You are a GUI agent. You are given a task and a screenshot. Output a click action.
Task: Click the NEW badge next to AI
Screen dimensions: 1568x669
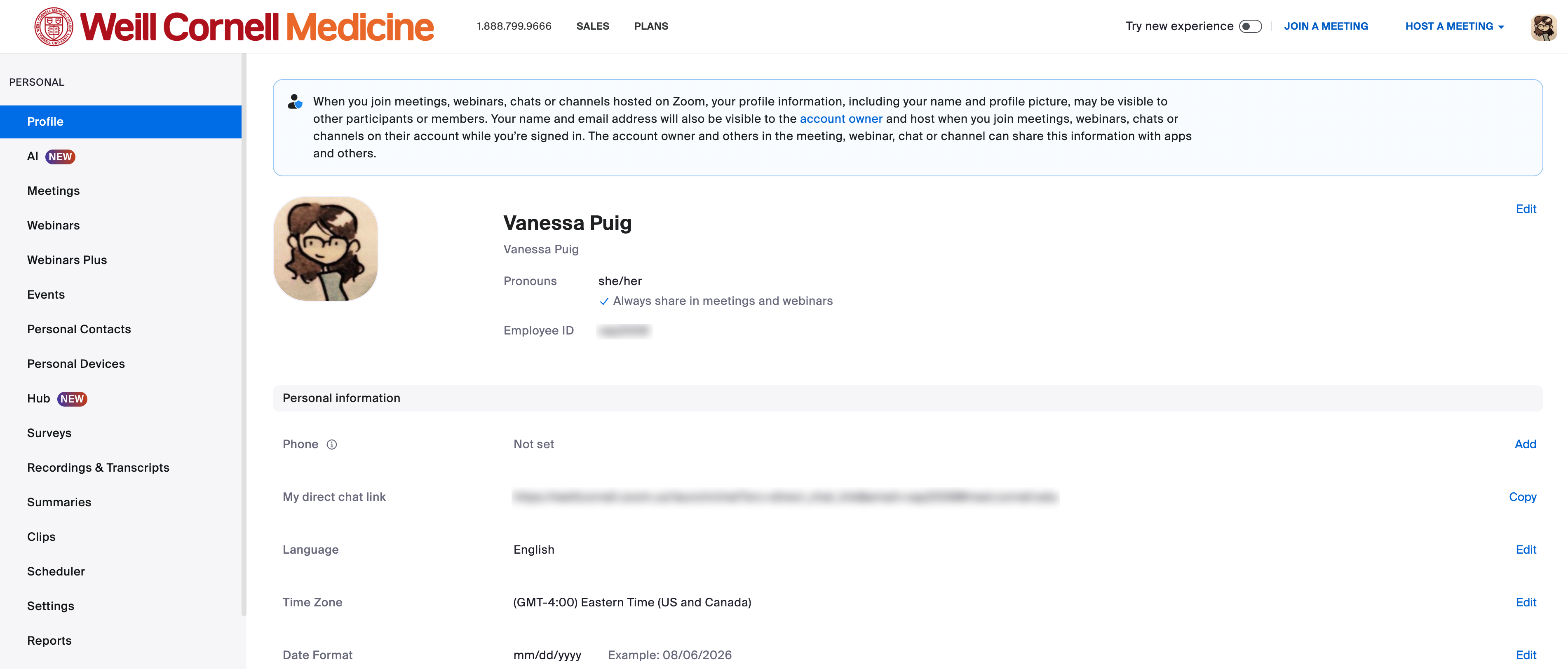60,157
